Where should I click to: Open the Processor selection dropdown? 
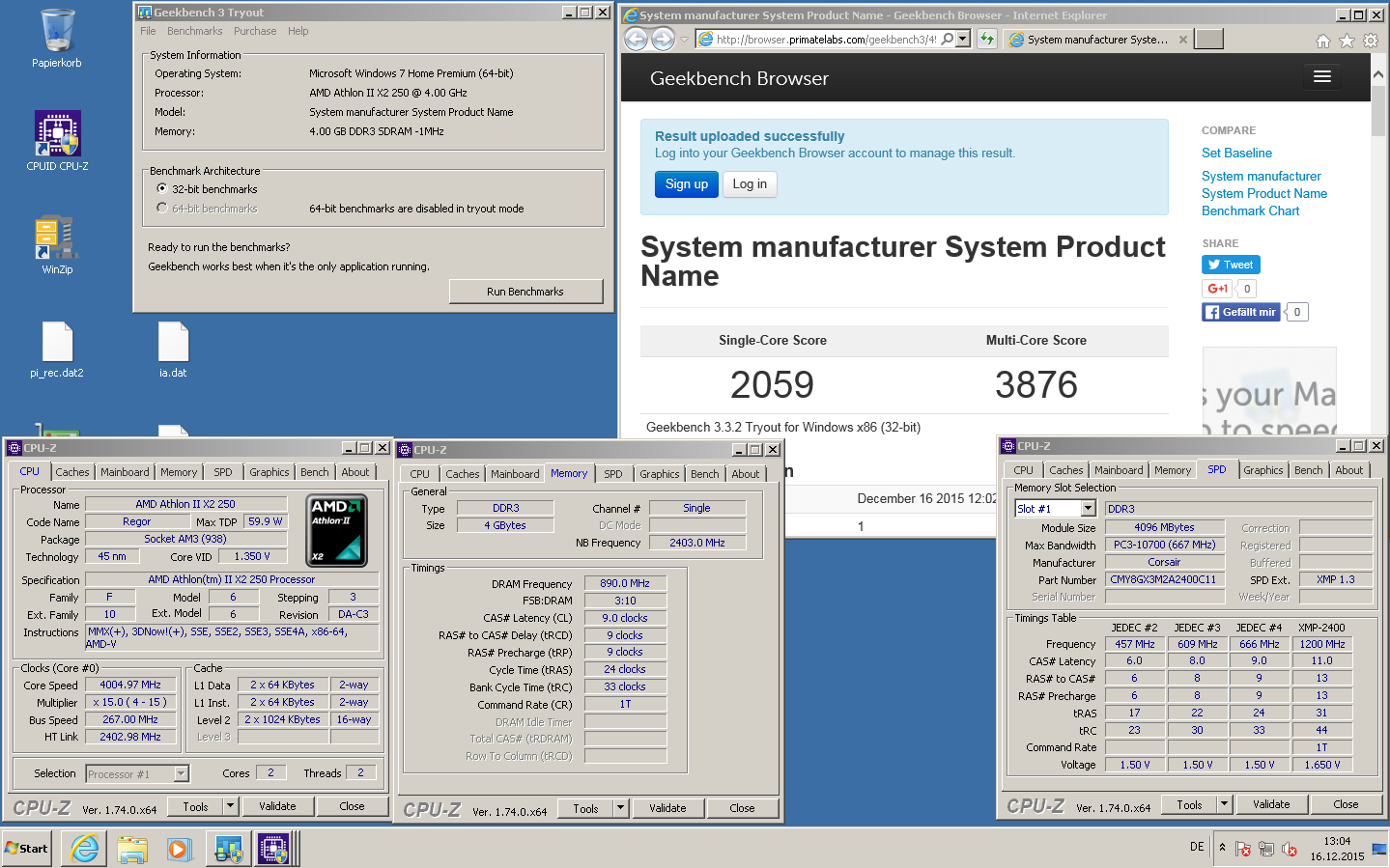point(181,773)
